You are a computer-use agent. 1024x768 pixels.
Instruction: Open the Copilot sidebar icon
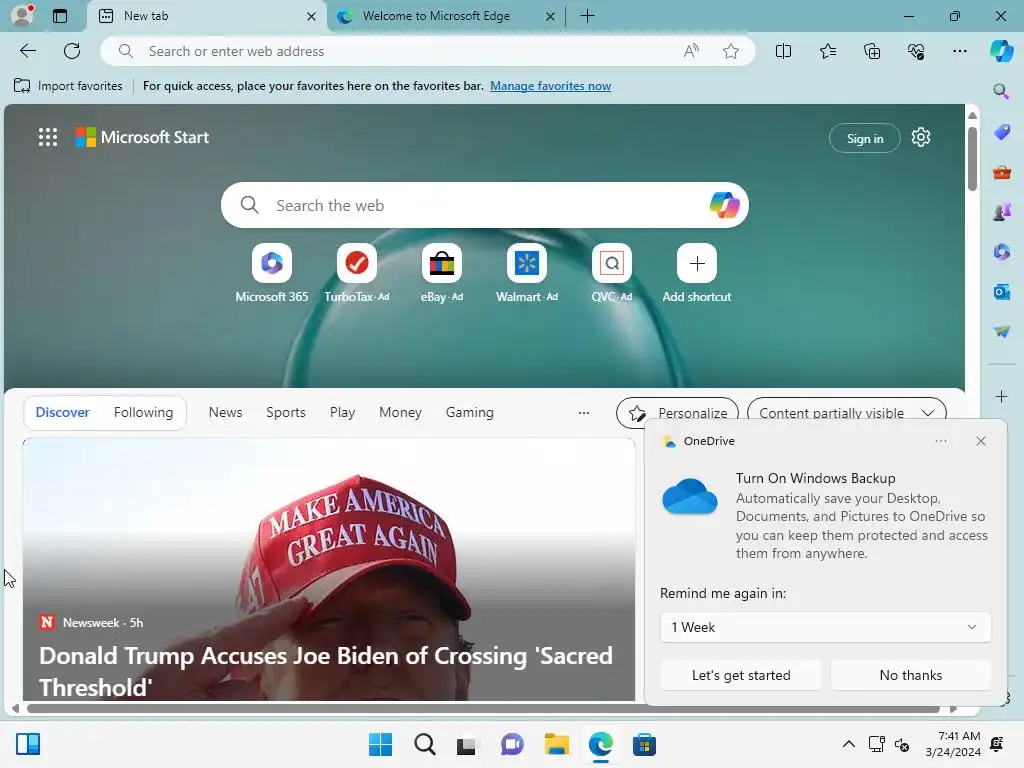tap(1001, 51)
